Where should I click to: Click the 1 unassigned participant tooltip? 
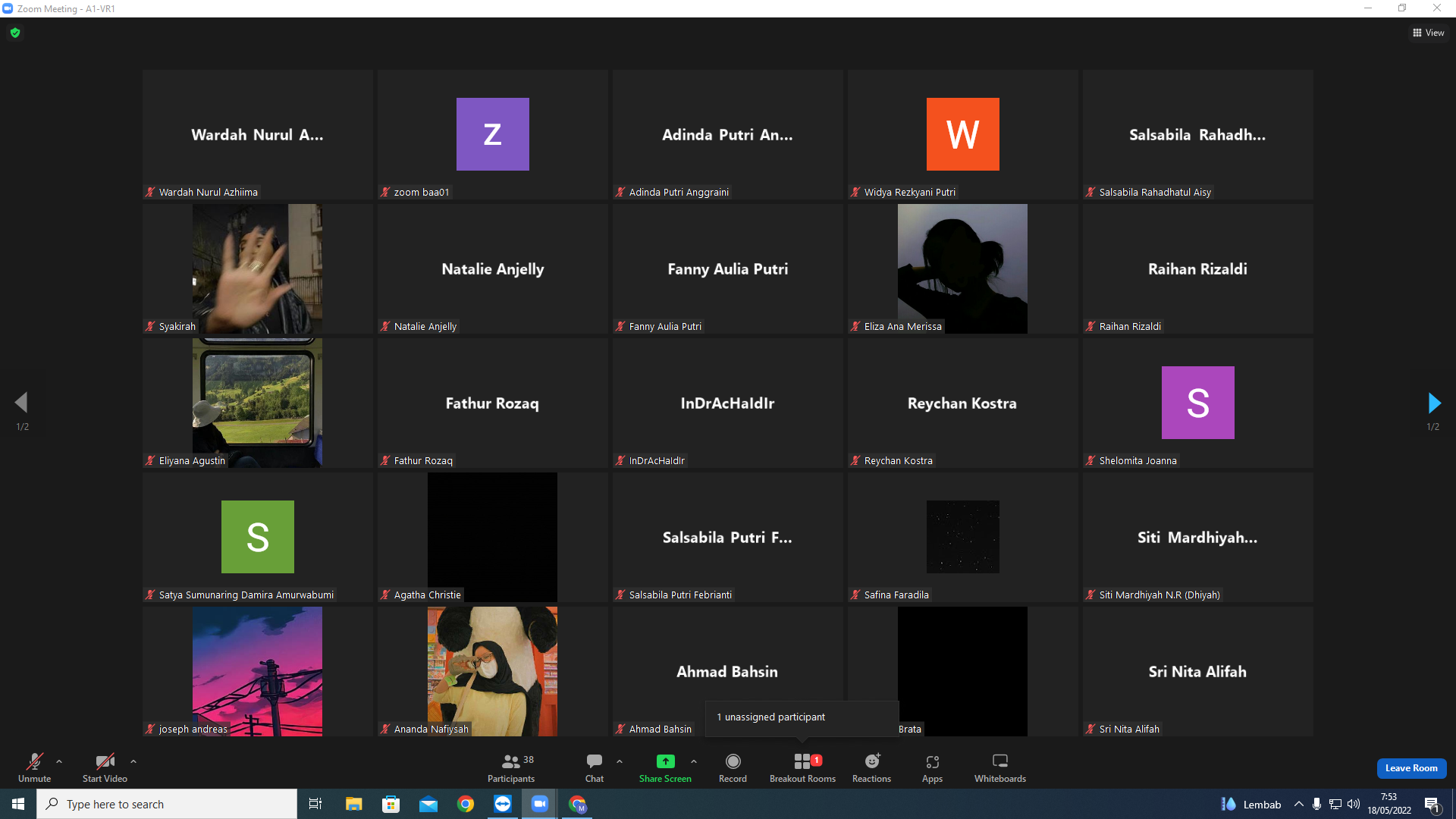(x=802, y=717)
